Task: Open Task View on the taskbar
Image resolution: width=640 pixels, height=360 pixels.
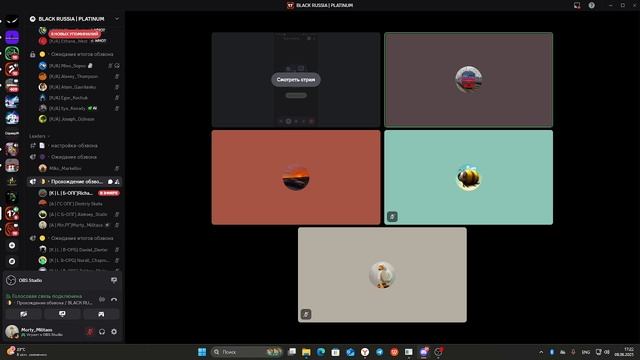Action: tap(291, 352)
